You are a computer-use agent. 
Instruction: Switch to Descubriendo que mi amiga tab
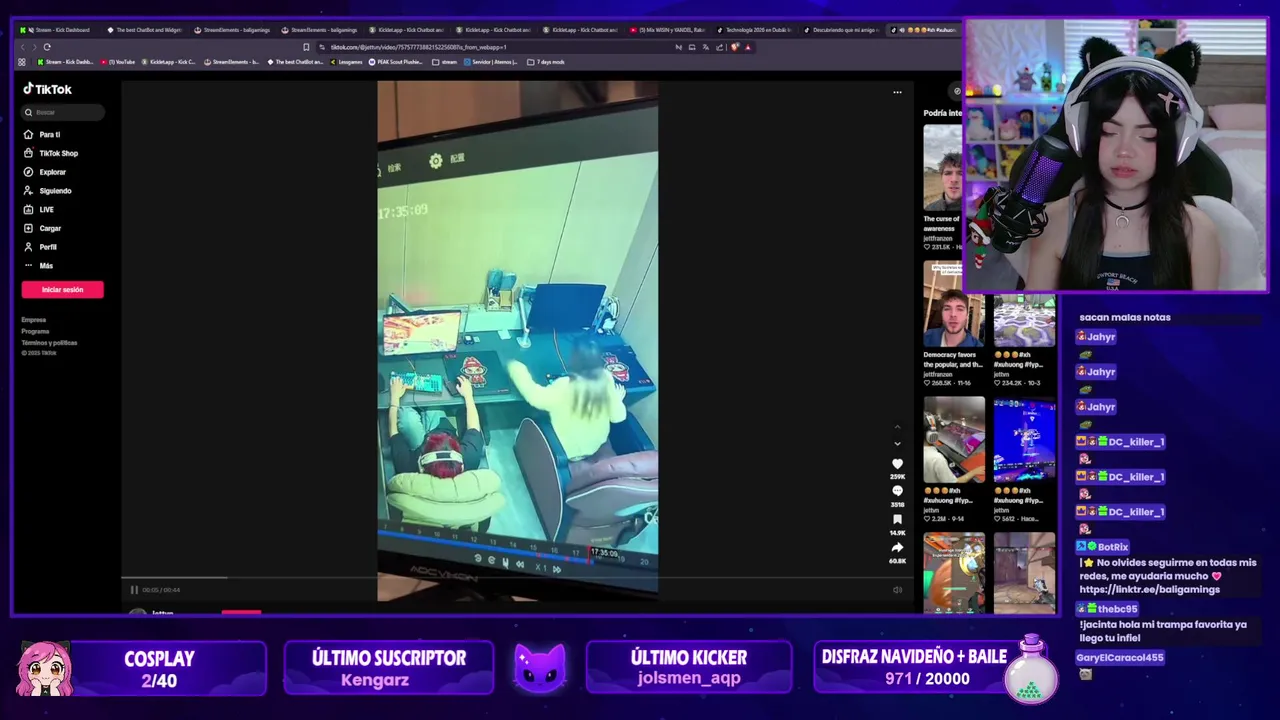pos(840,30)
